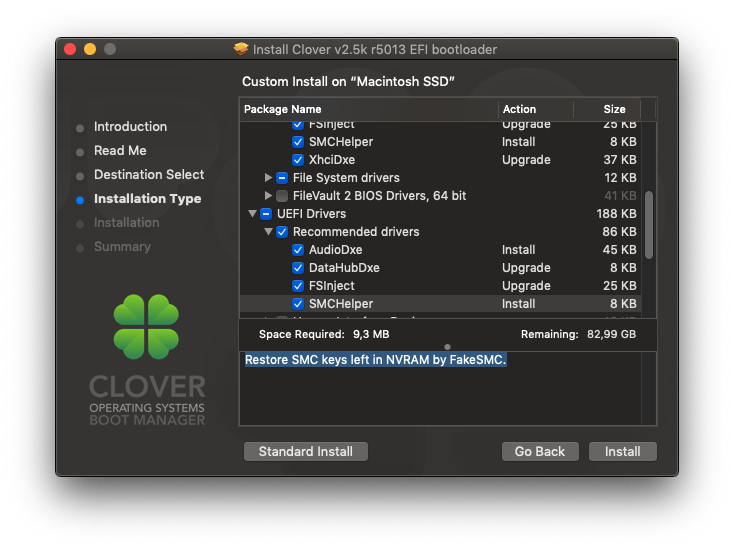Click 'Space Required: 9,3 MB' text

tap(324, 334)
